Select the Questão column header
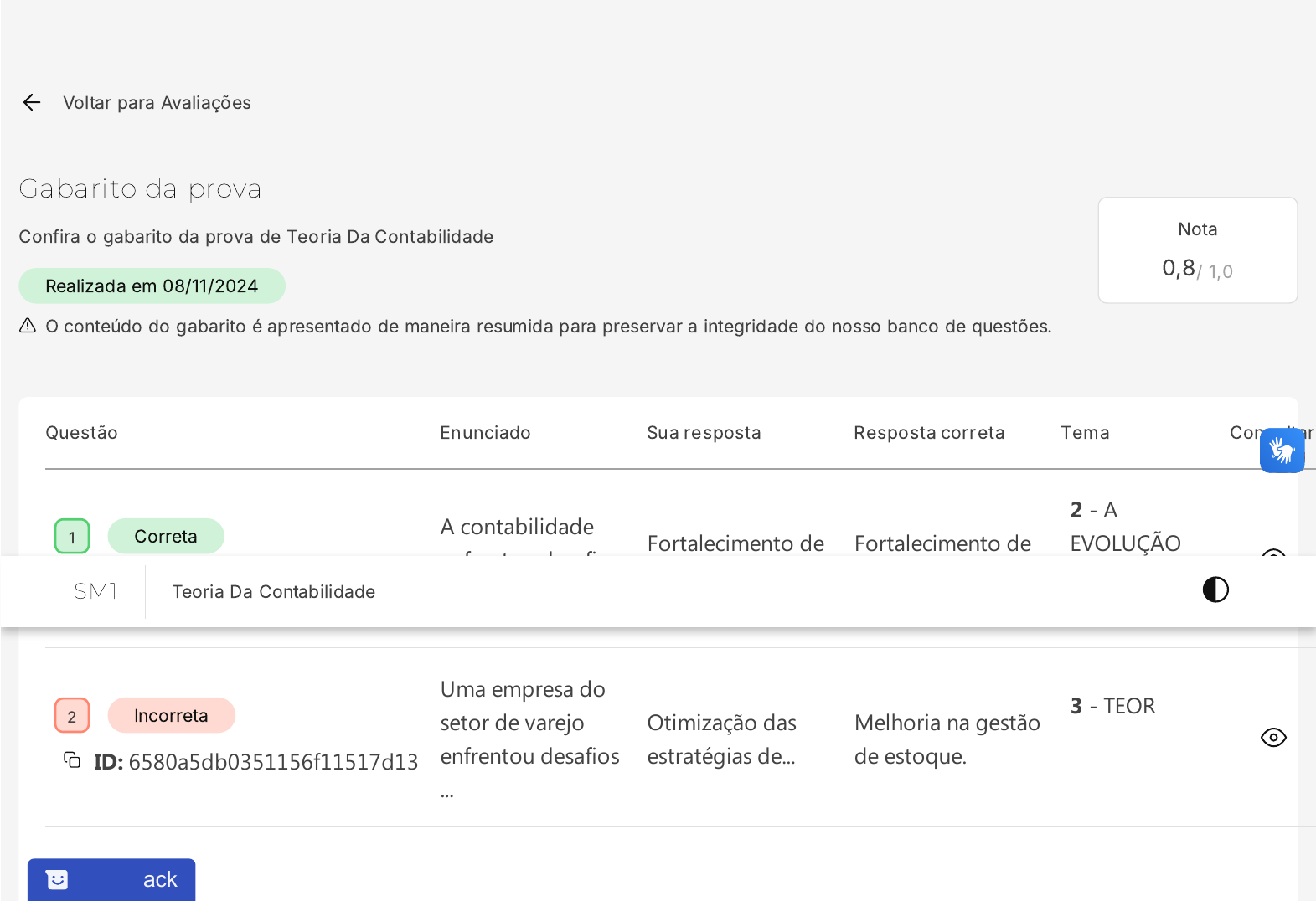Screen dimensions: 1316x901 [81, 433]
